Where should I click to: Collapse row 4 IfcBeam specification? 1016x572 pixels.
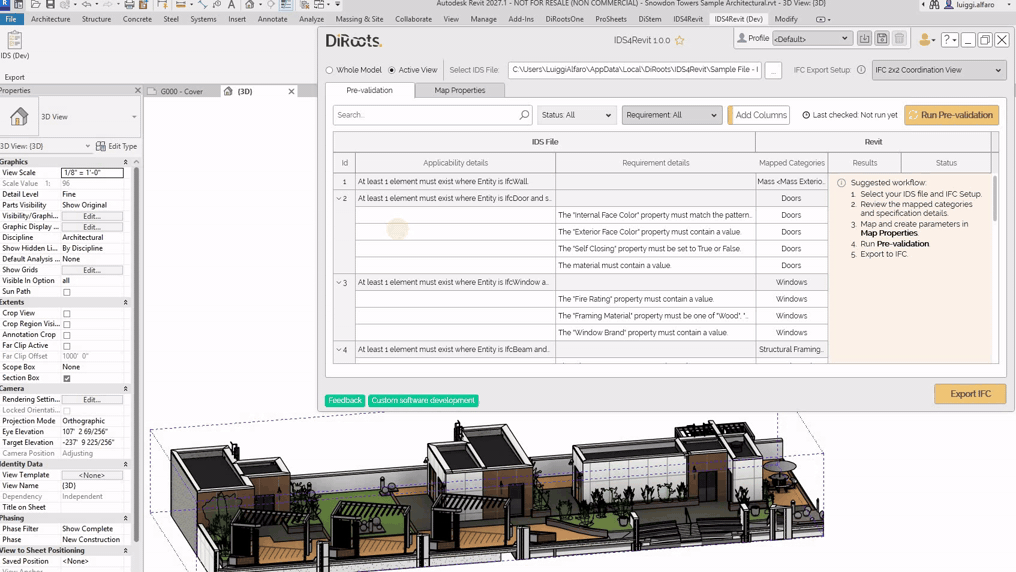[339, 350]
